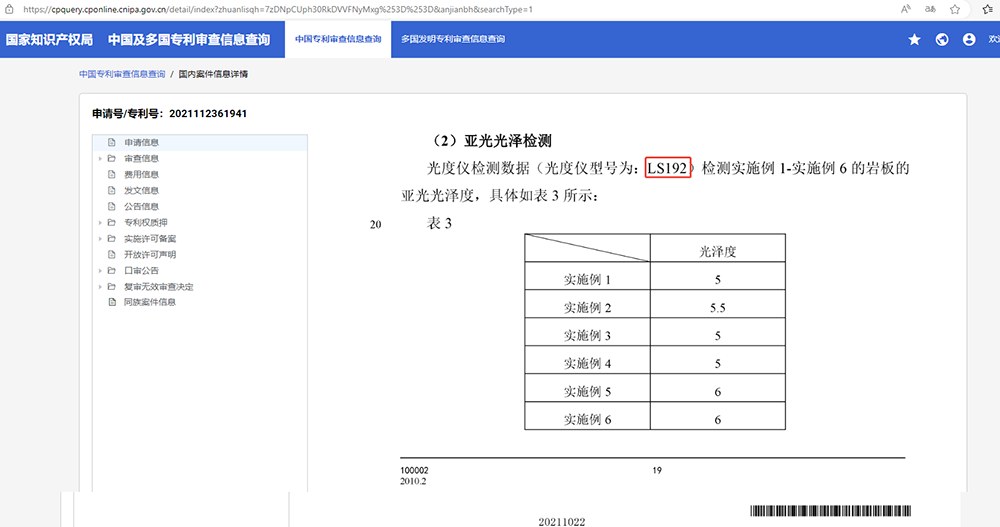Click the 5.5 gloss value cell
This screenshot has height=527, width=1000.
[x=717, y=304]
